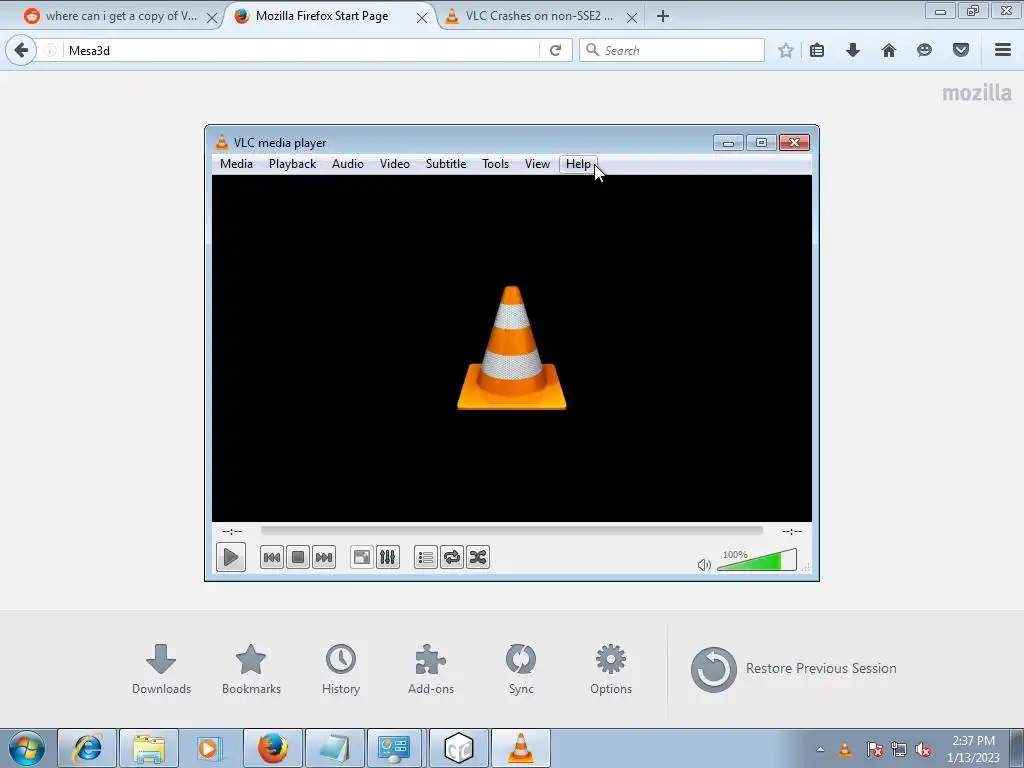This screenshot has height=768, width=1024.
Task: Launch Internet Explorer from taskbar
Action: pos(88,748)
